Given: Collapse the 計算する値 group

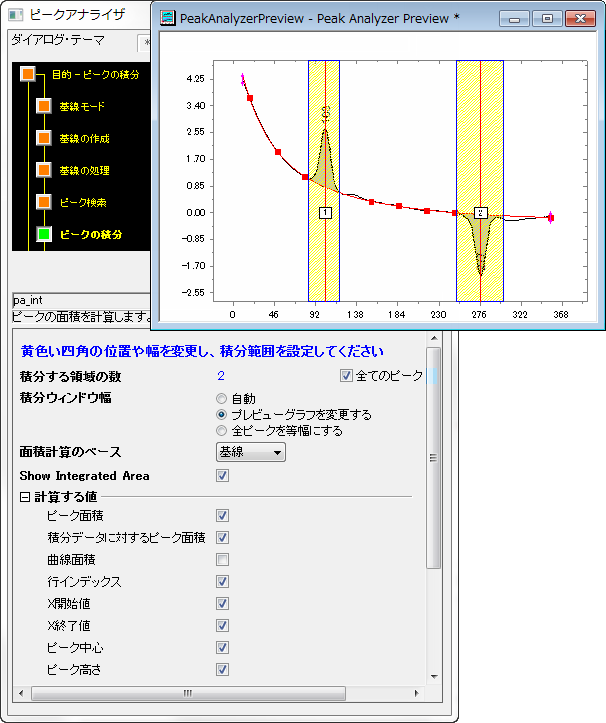Looking at the screenshot, I should [25, 497].
